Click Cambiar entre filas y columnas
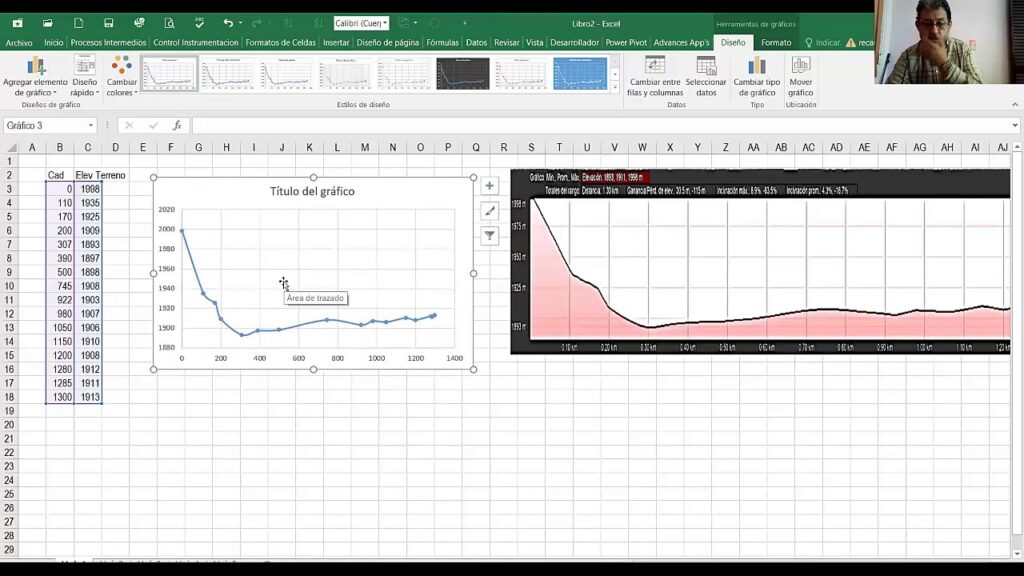Screen dimensions: 1024x576 point(654,76)
